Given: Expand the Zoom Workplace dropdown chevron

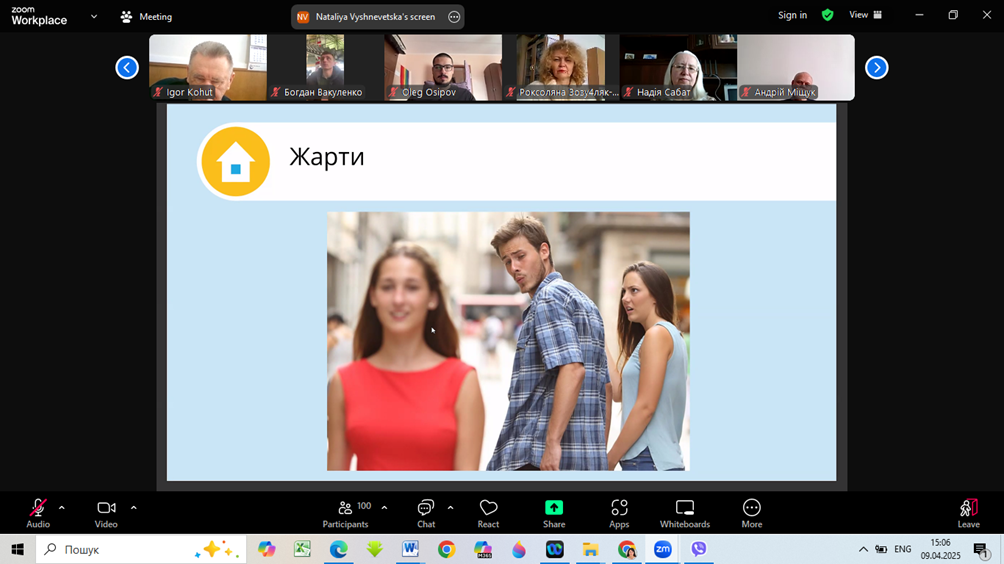Looking at the screenshot, I should click(94, 16).
